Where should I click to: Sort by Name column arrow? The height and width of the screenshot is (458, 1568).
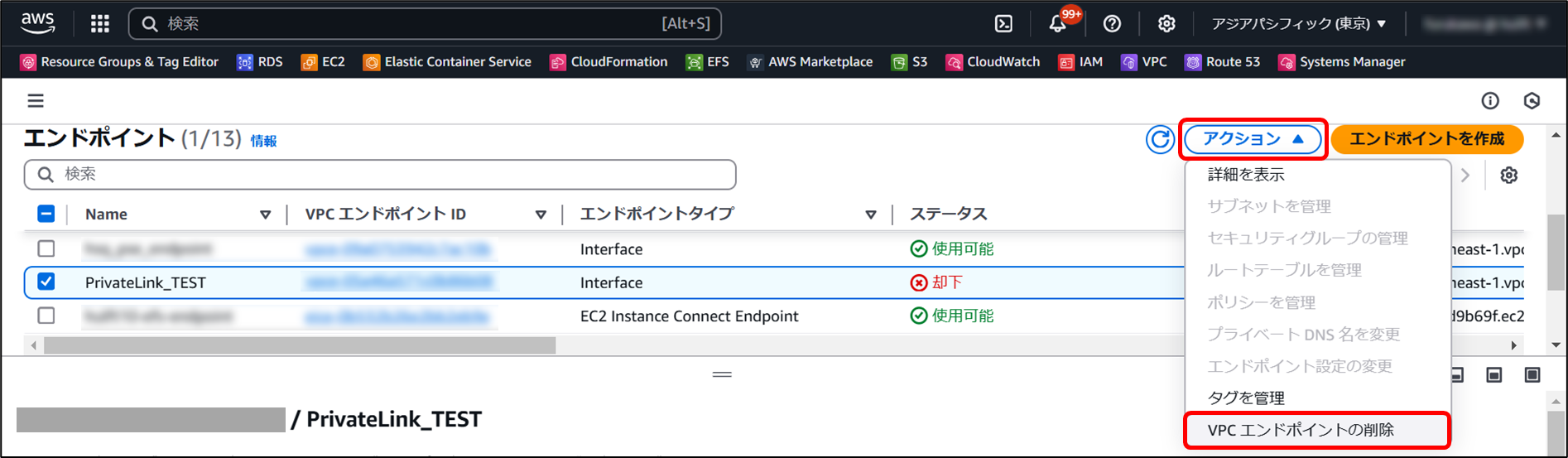pyautogui.click(x=265, y=215)
